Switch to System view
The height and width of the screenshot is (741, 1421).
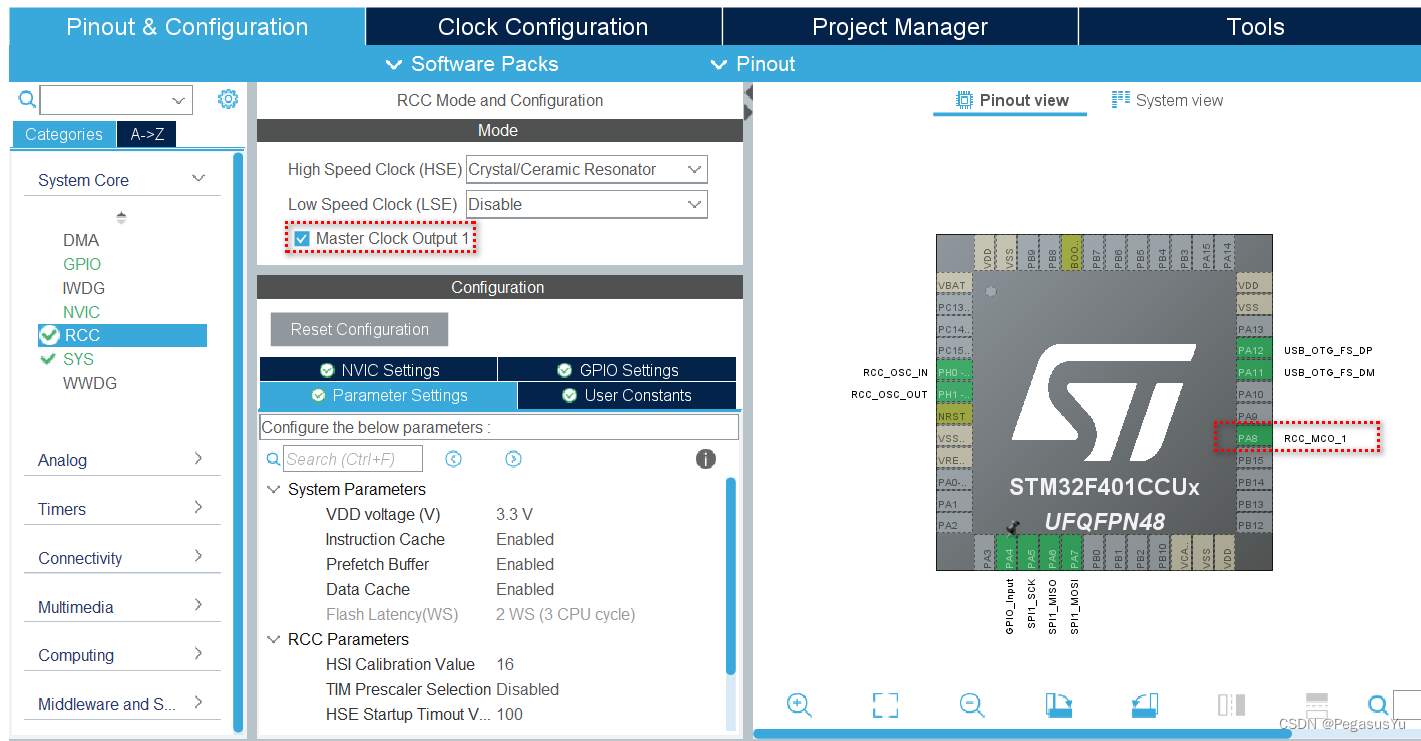point(1167,100)
